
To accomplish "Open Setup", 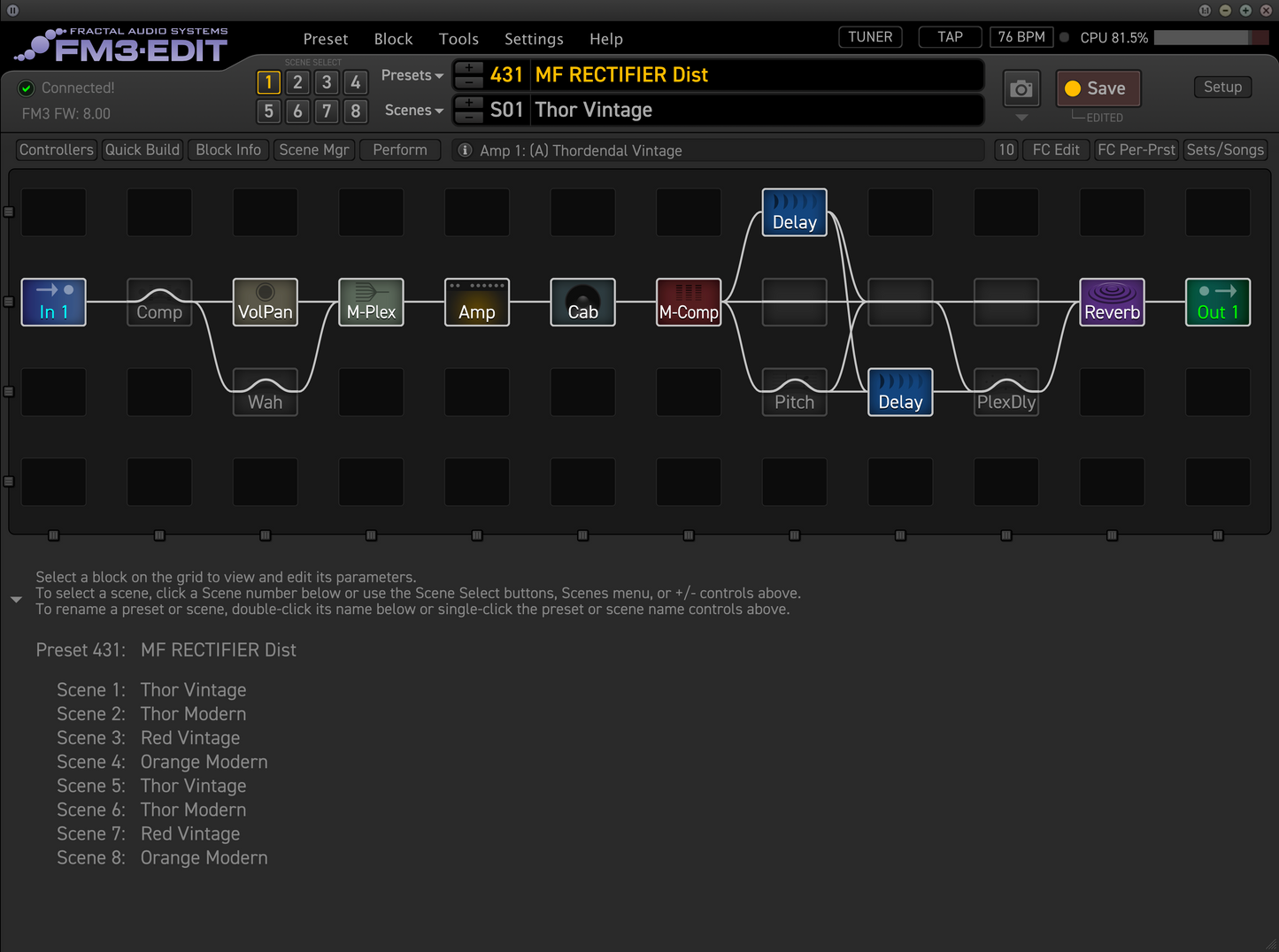I will 1222,87.
